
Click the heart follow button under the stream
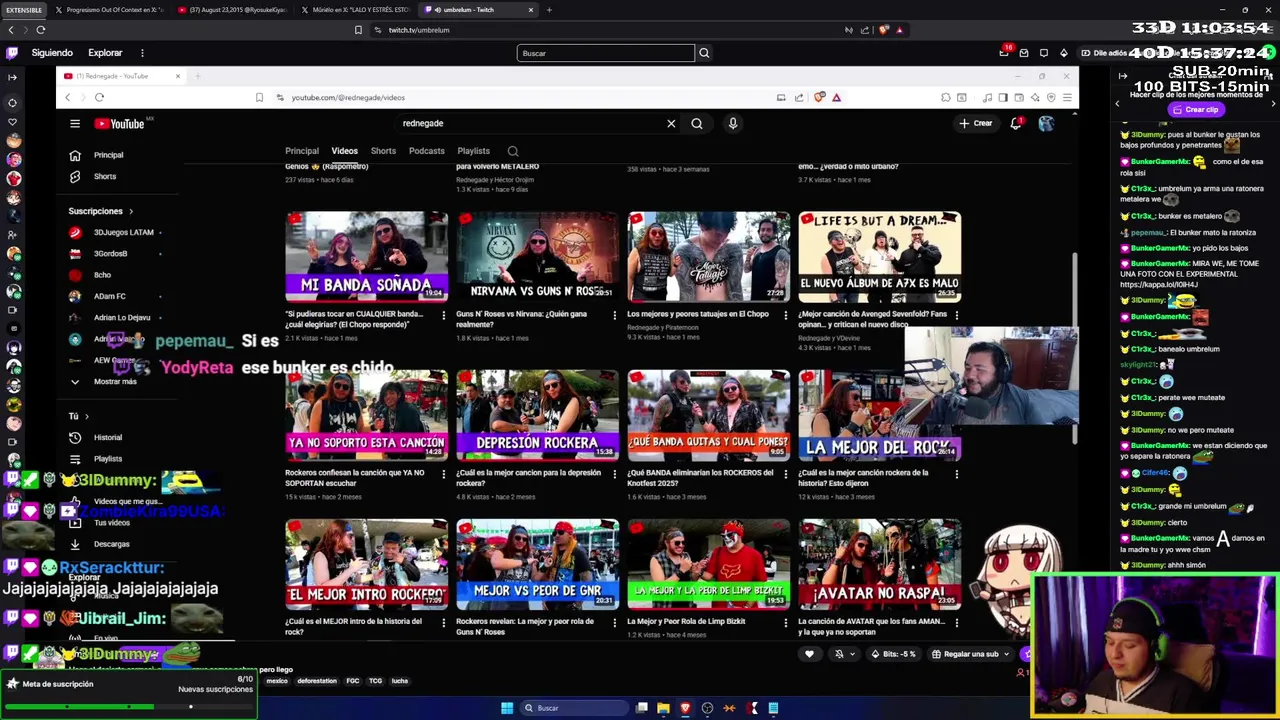coord(809,654)
